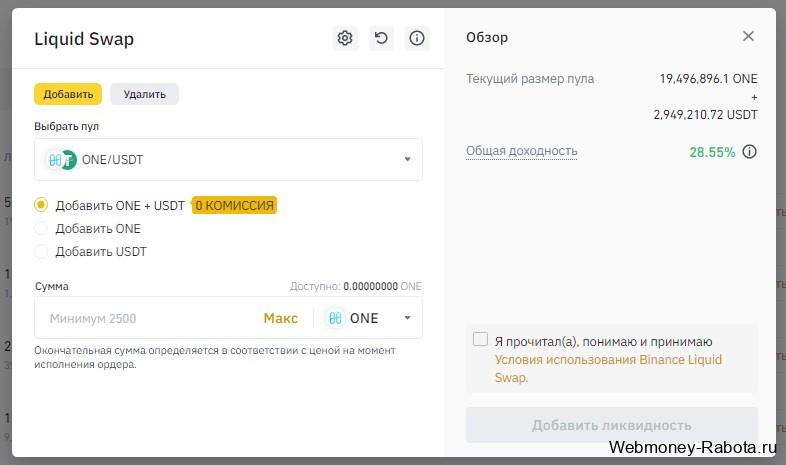The image size is (786, 465).
Task: Click the Макс button
Action: point(281,318)
